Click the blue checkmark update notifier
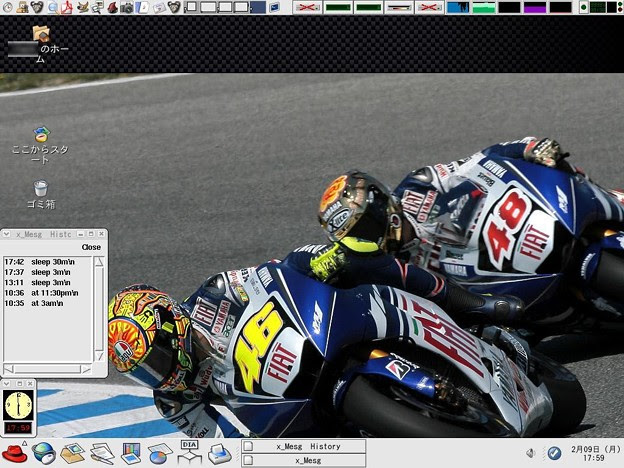Screen dimensions: 624x468 (x=554, y=453)
